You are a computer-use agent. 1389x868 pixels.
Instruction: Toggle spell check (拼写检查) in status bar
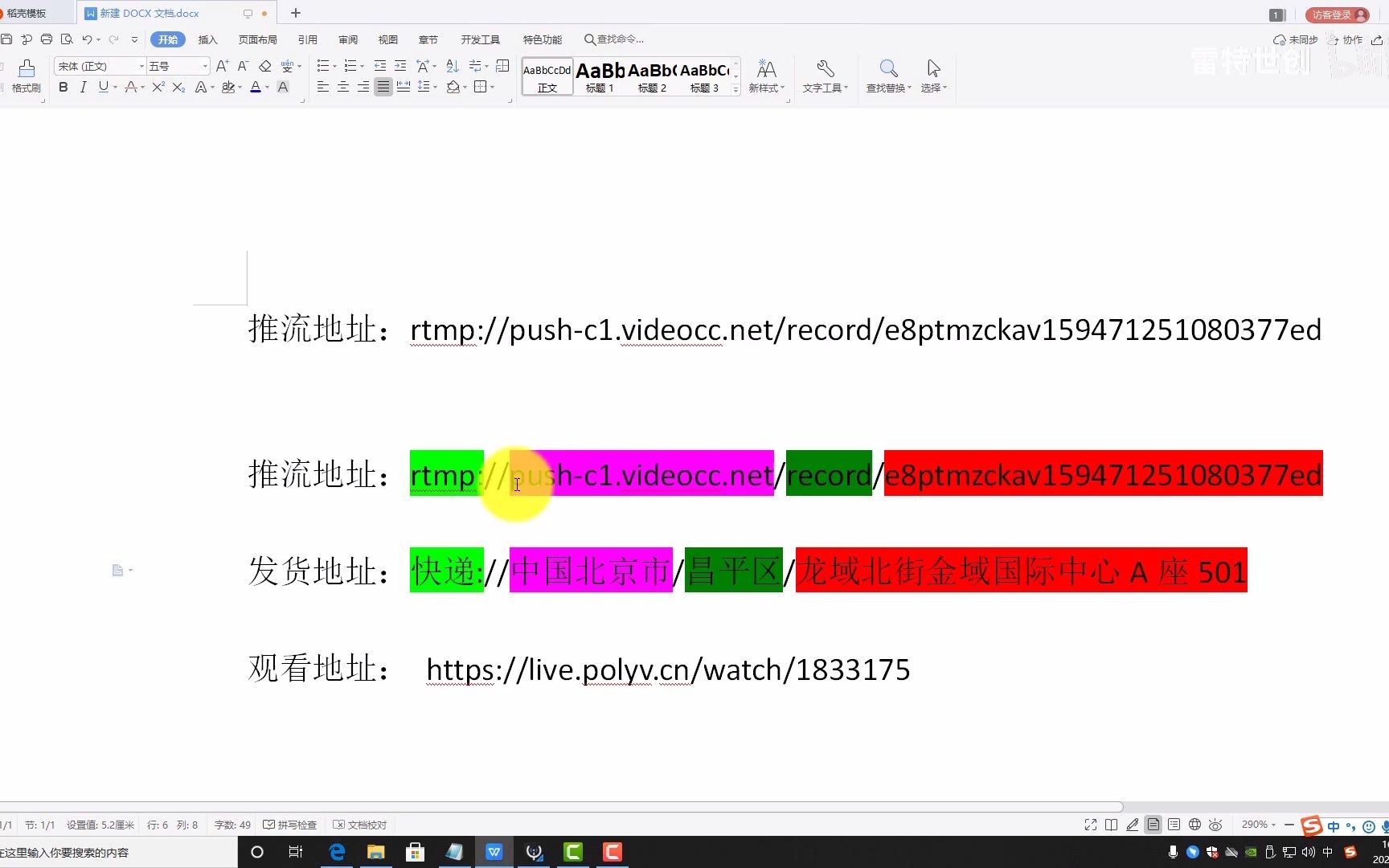coord(290,825)
